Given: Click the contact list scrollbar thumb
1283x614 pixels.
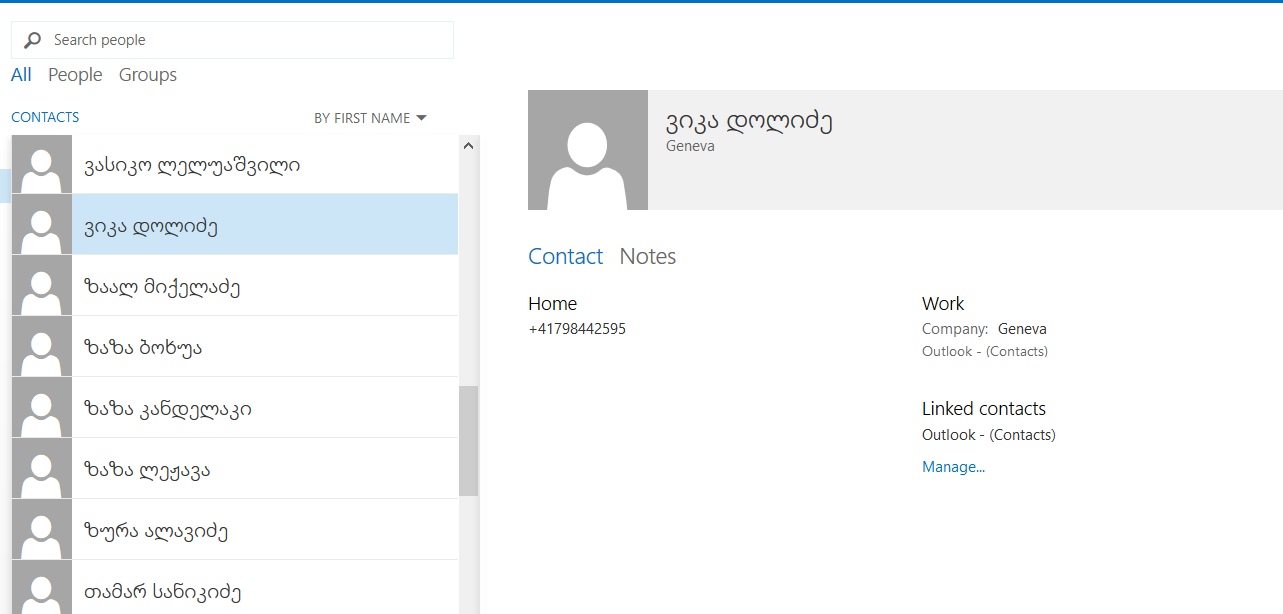Looking at the screenshot, I should click(x=468, y=440).
